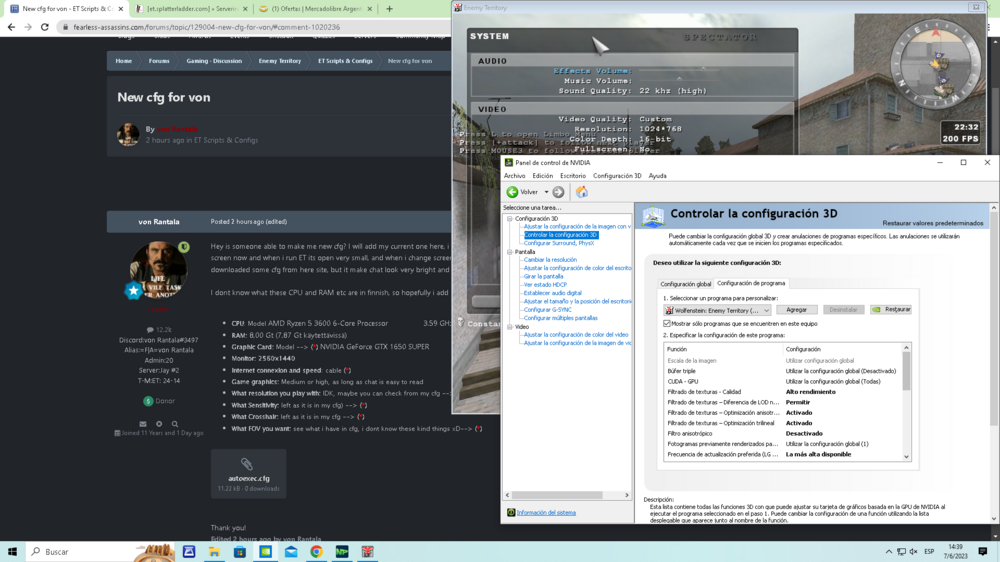Click the Restaurar button
This screenshot has height=562, width=1000.
(891, 309)
